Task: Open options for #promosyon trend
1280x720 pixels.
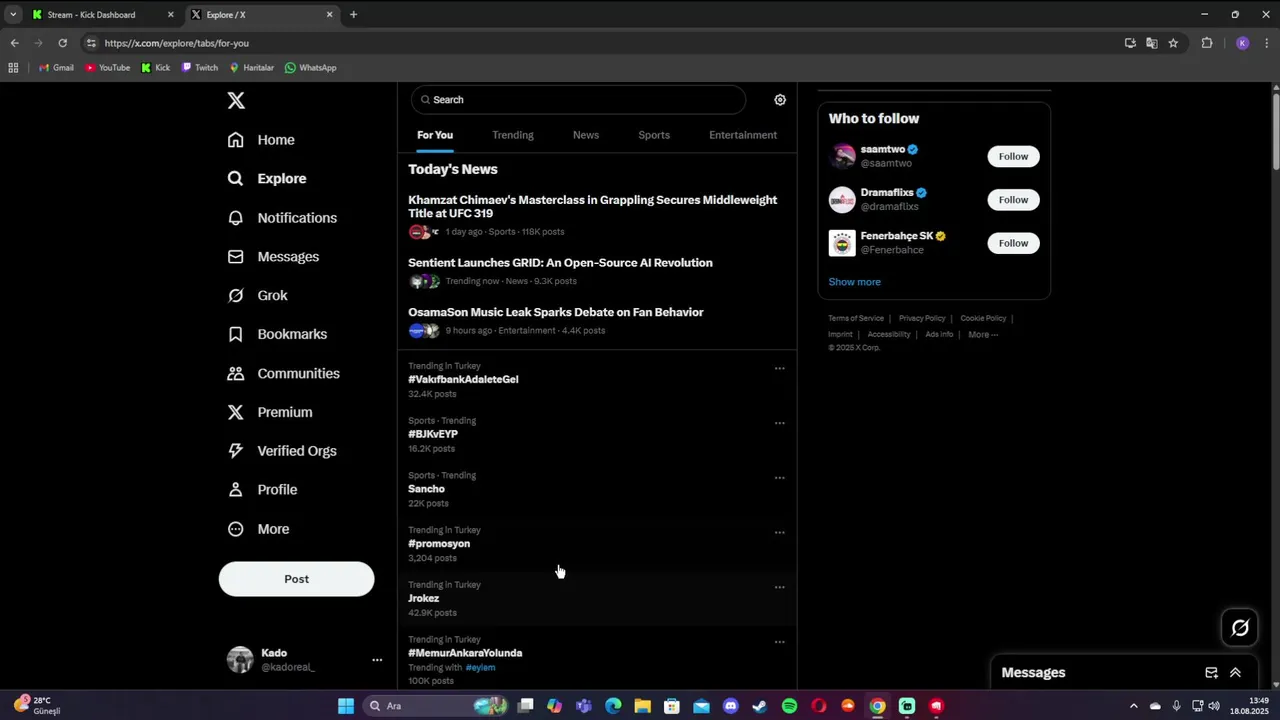Action: click(x=780, y=532)
